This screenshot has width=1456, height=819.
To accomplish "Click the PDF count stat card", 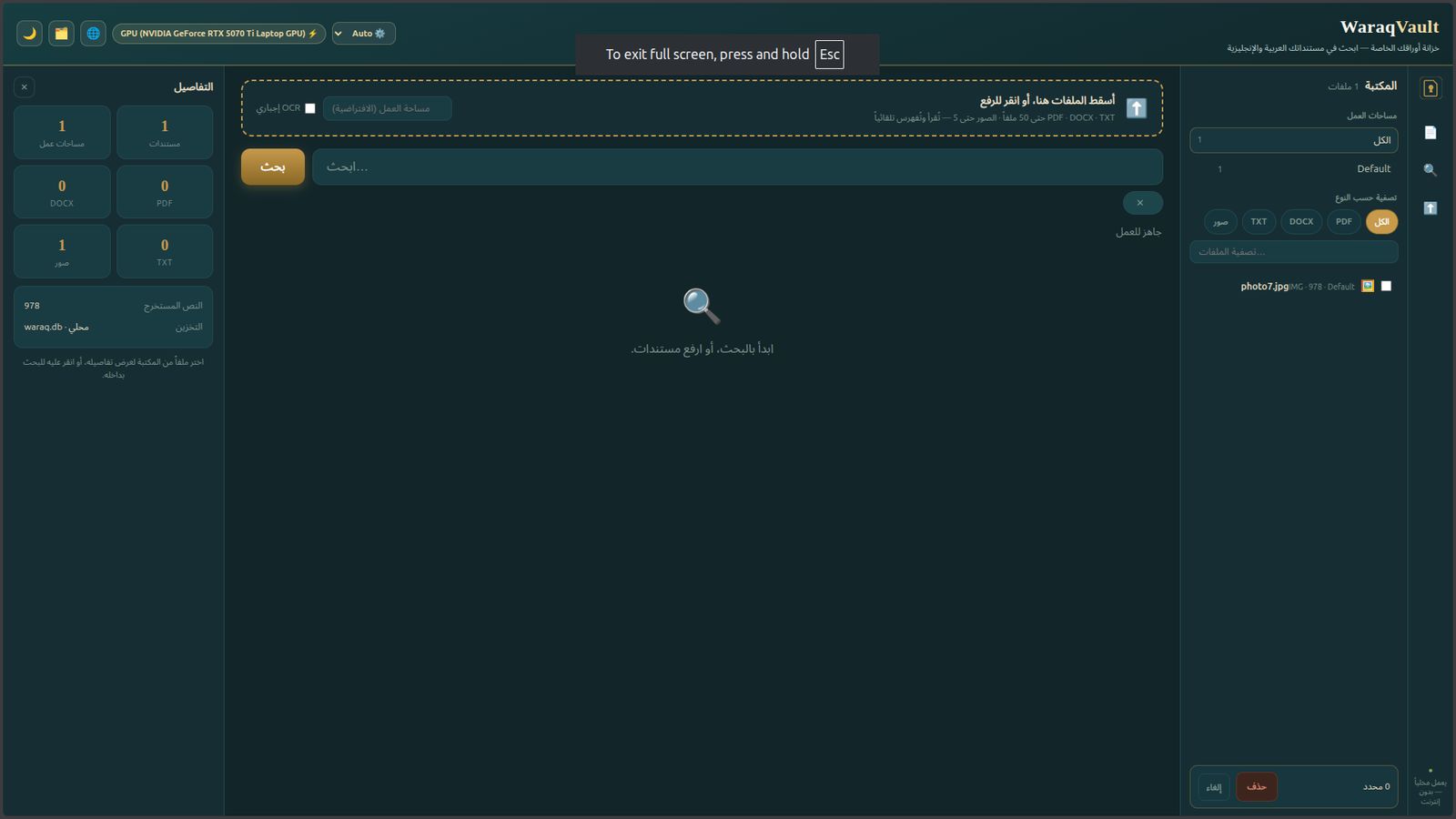I will coord(165,192).
